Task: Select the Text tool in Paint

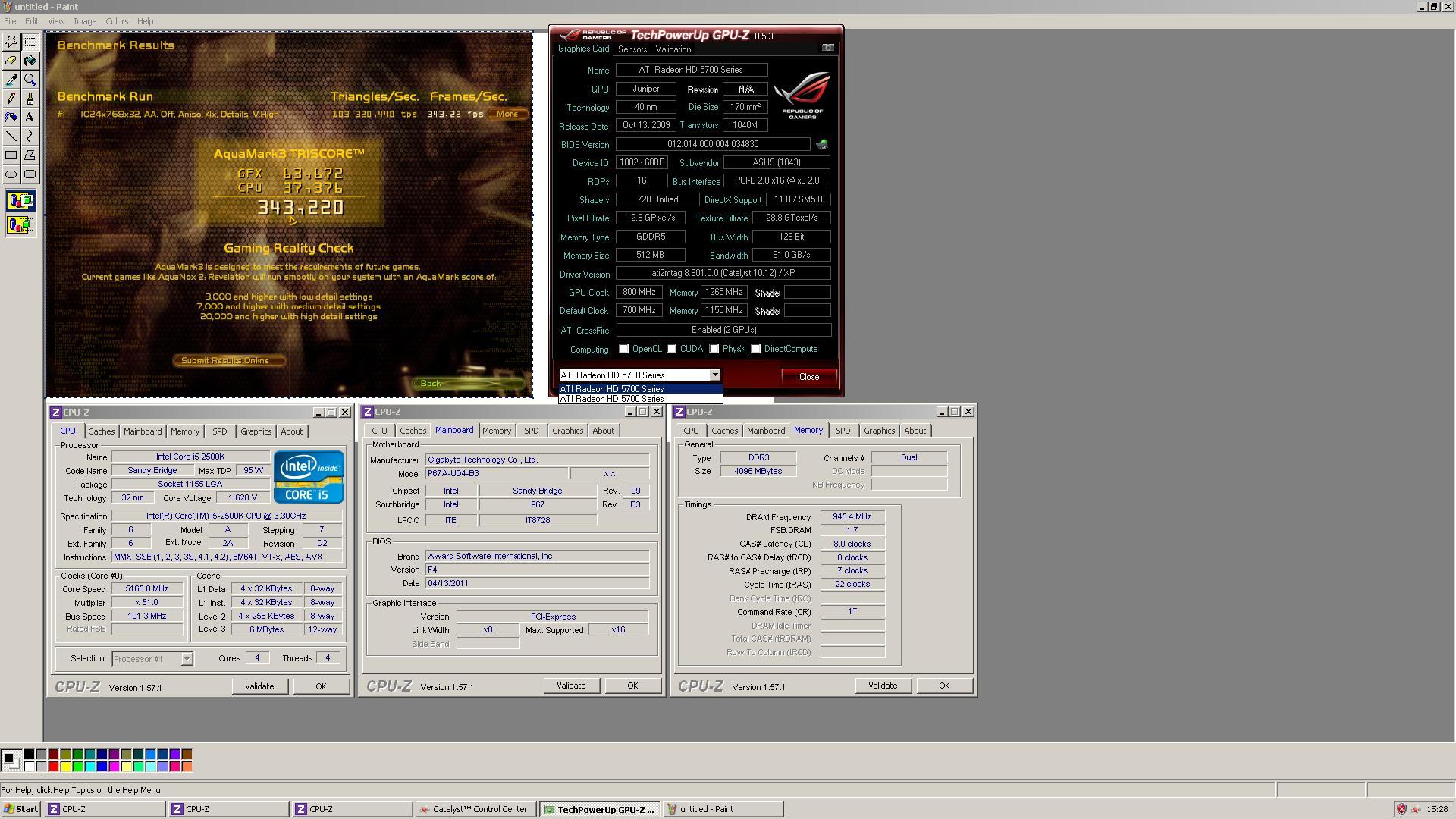Action: click(x=30, y=118)
